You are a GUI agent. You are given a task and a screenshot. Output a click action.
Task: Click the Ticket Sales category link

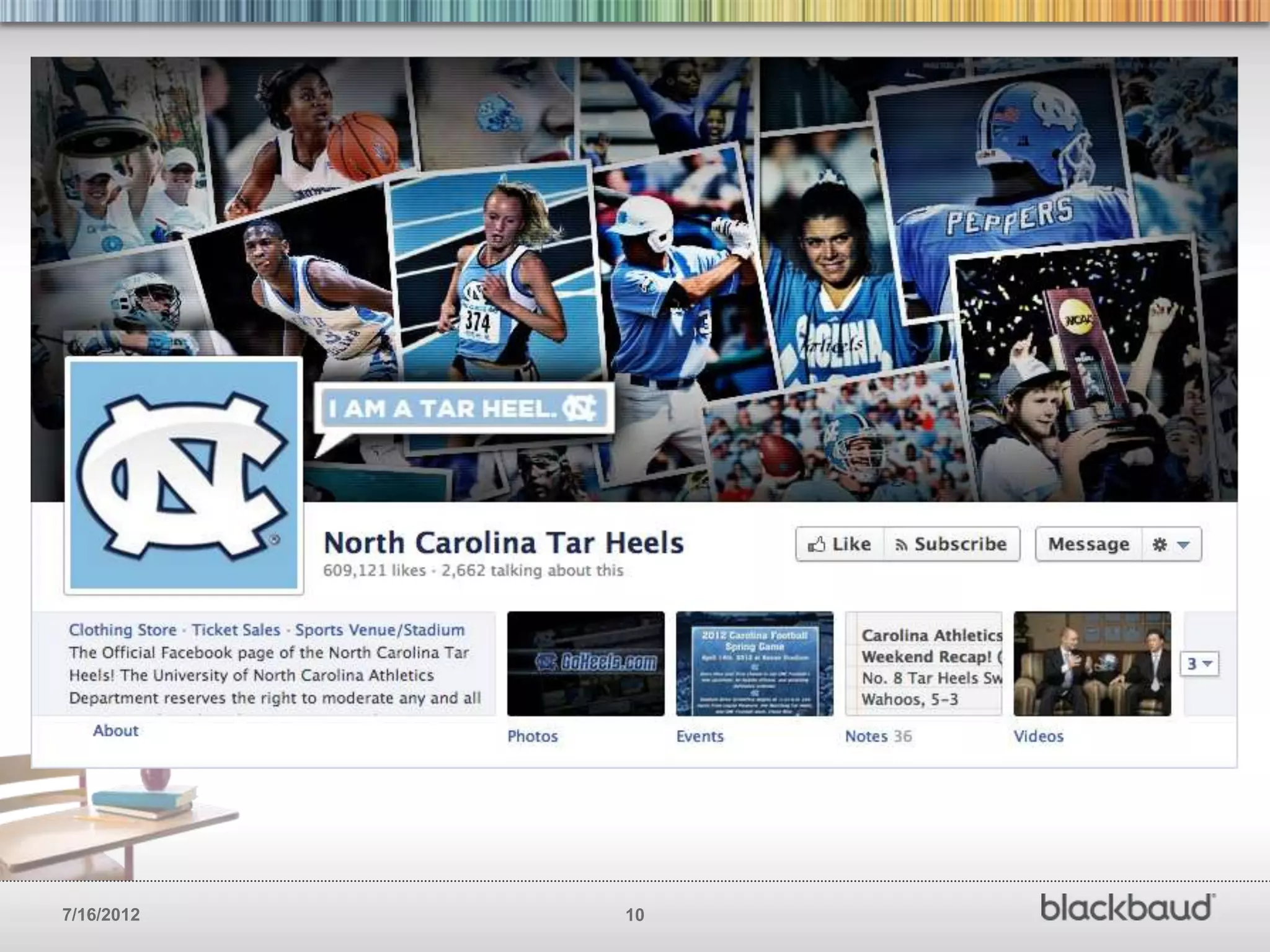pos(236,630)
